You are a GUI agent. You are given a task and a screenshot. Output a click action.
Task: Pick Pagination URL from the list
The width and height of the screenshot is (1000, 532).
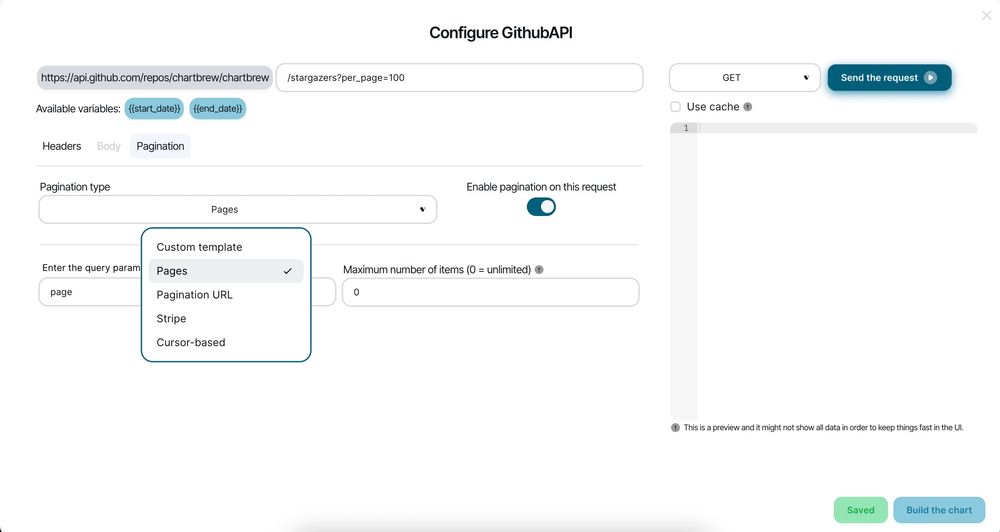(194, 295)
